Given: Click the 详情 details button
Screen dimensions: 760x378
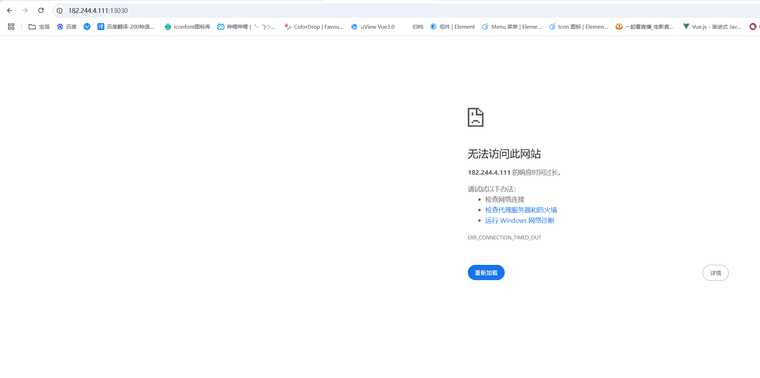Looking at the screenshot, I should (x=715, y=273).
